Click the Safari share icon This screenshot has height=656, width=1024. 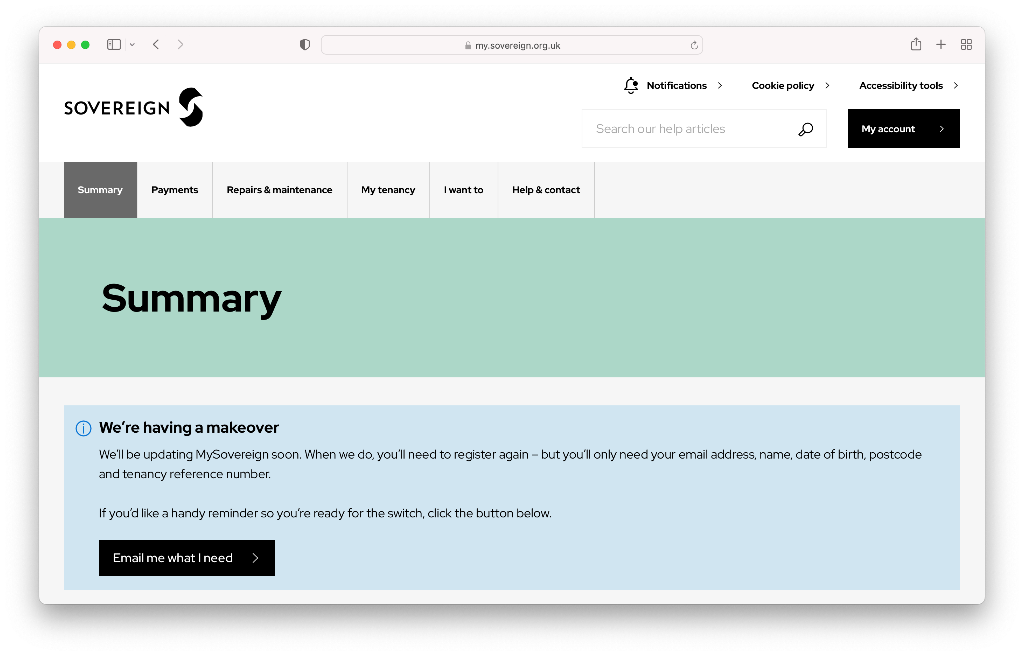(915, 44)
